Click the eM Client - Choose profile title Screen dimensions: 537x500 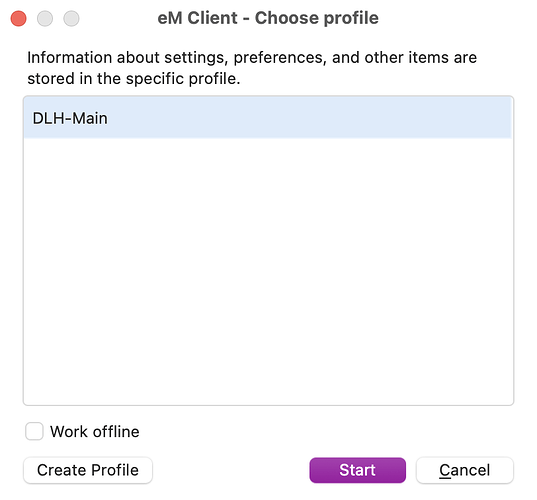268,18
